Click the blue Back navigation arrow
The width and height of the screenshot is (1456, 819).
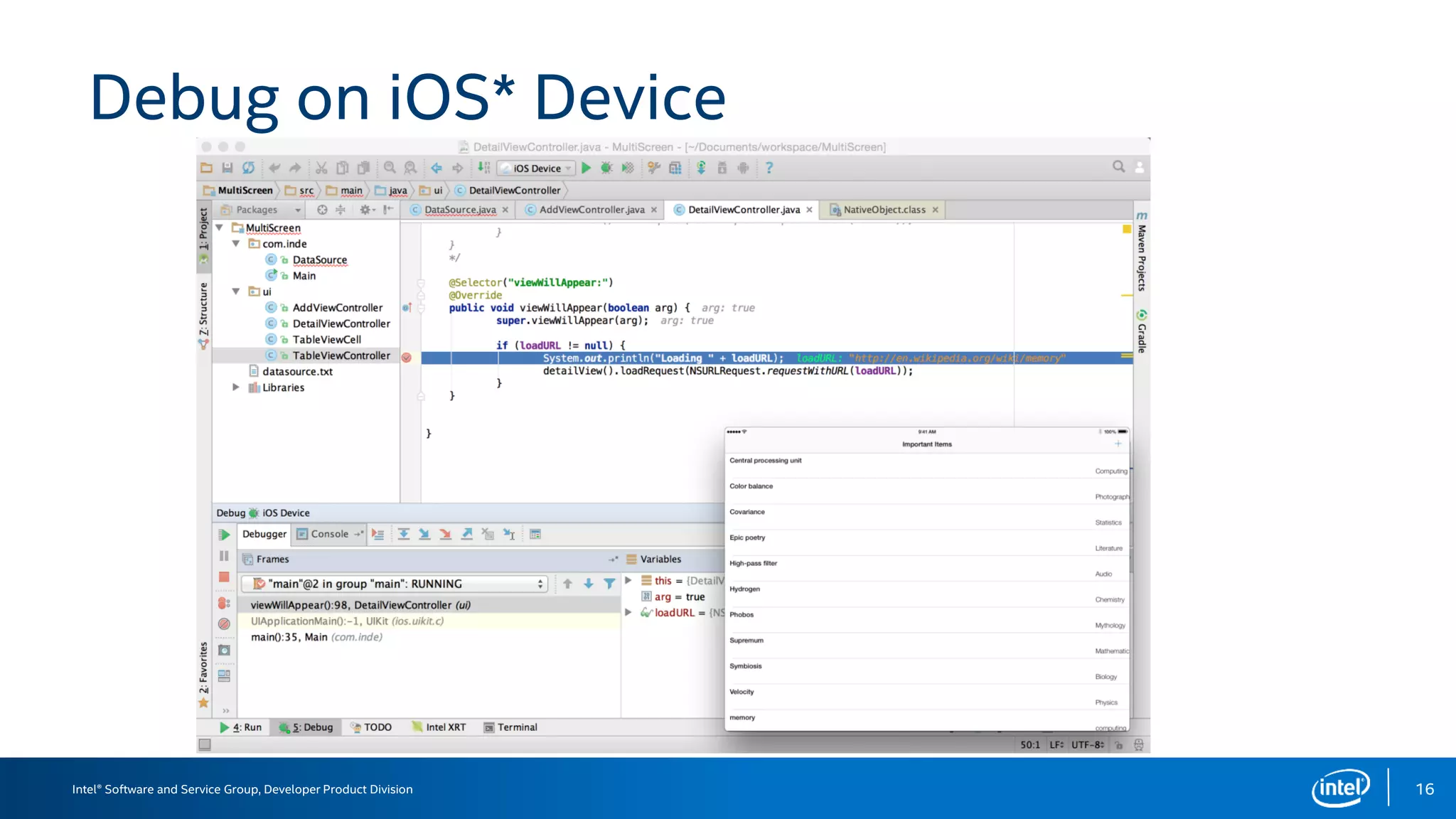point(437,168)
